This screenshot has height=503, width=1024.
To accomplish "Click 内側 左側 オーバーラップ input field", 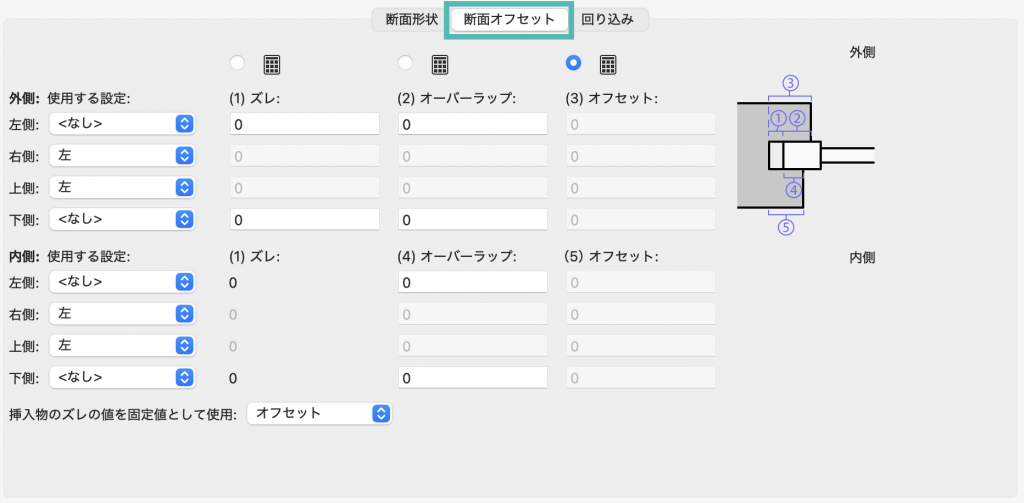I will tap(473, 282).
